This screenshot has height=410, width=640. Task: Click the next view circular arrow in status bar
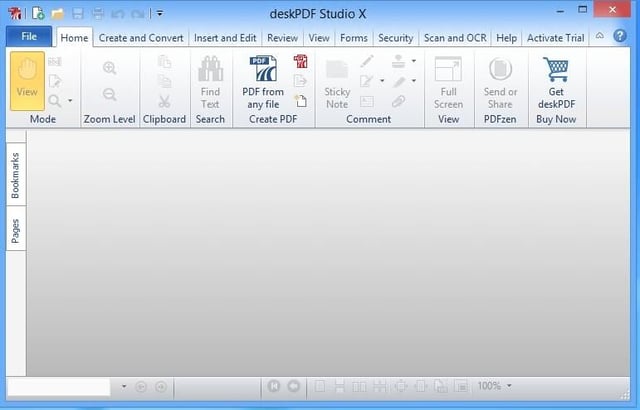click(x=161, y=386)
